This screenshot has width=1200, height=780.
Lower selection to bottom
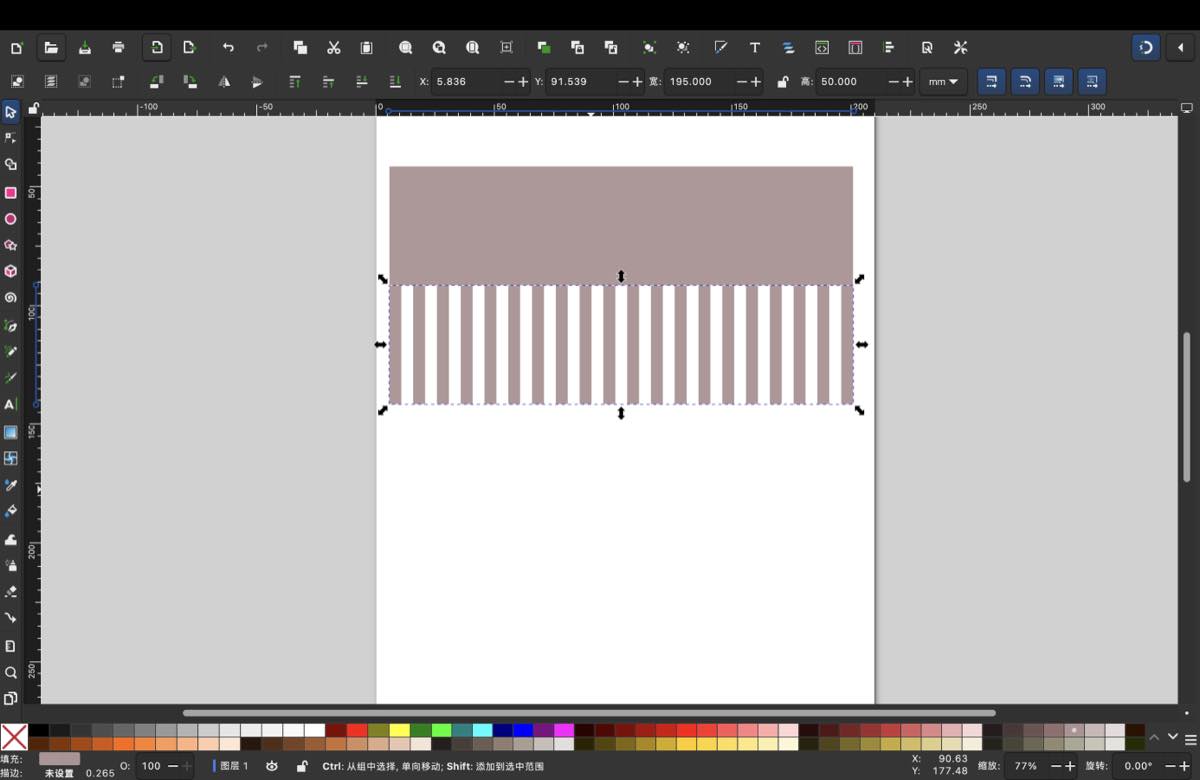395,82
